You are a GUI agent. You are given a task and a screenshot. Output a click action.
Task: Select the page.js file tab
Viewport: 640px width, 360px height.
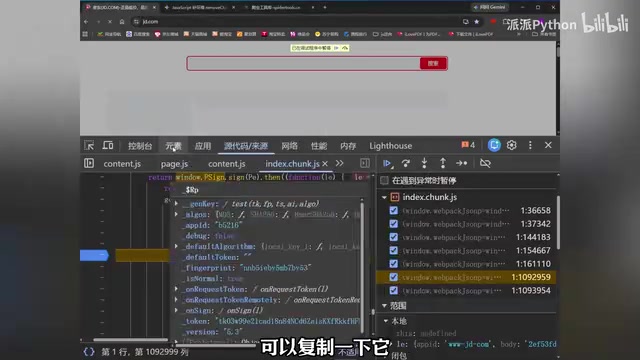[174, 164]
